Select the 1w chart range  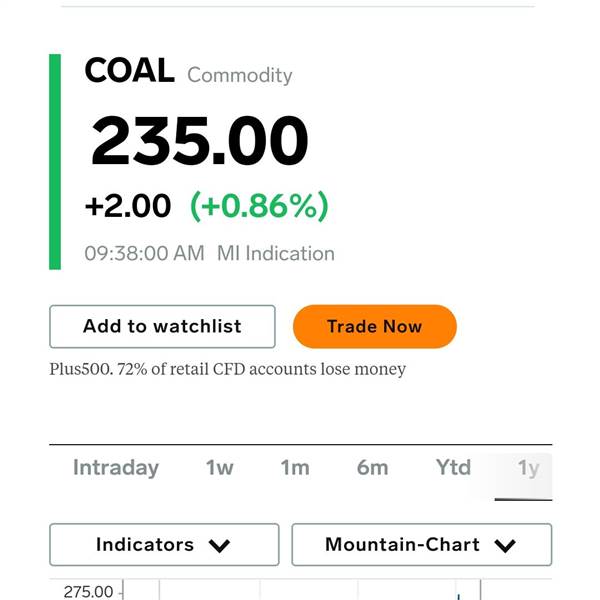click(x=221, y=468)
